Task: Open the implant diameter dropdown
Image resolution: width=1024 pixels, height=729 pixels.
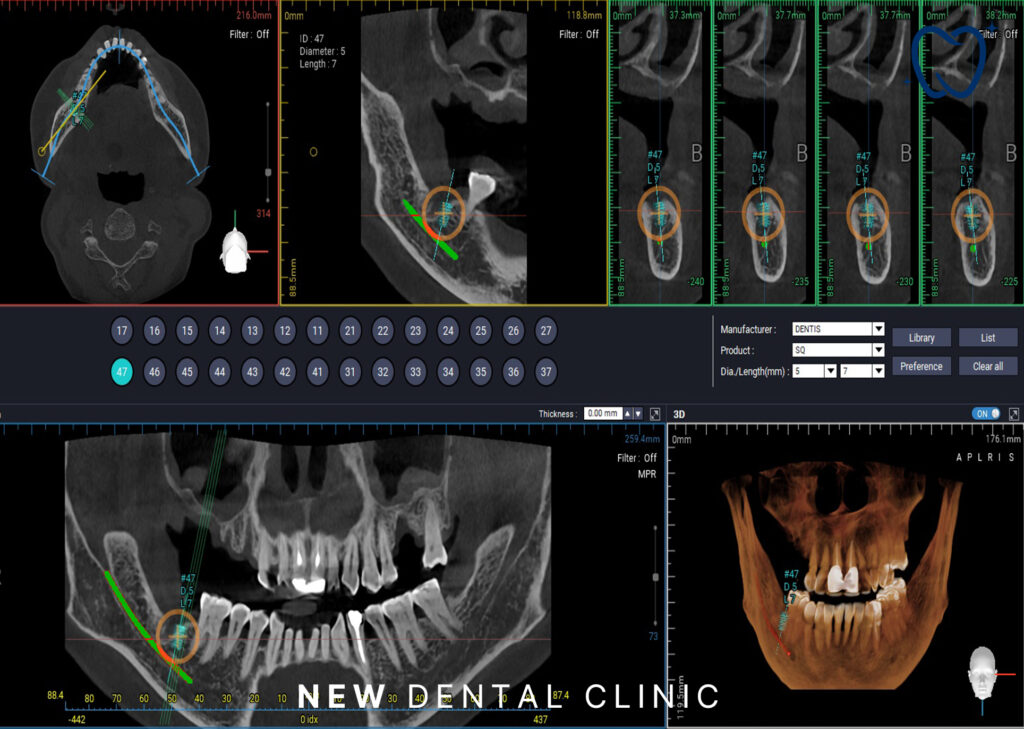Action: click(x=814, y=371)
